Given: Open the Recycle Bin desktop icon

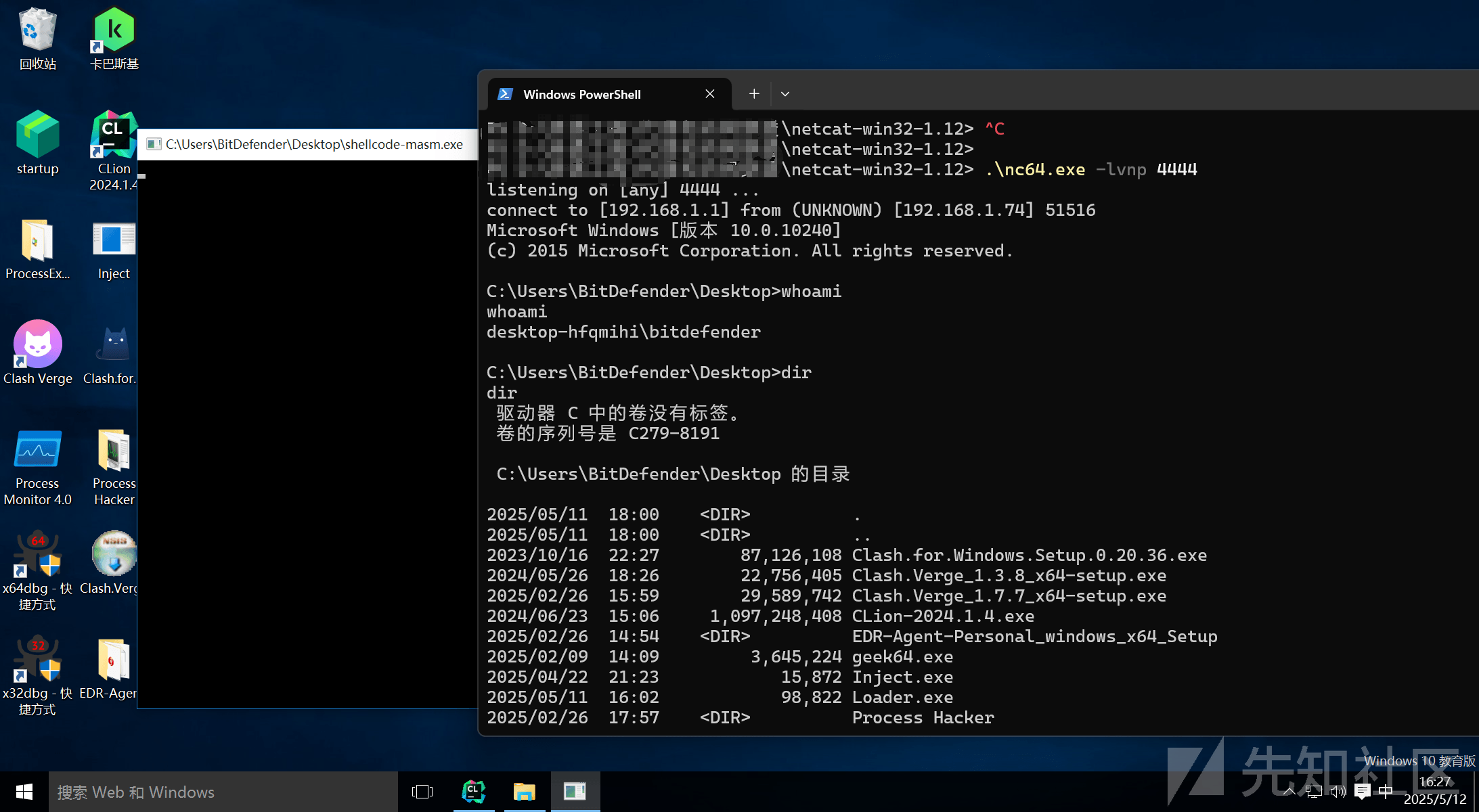Looking at the screenshot, I should click(38, 39).
